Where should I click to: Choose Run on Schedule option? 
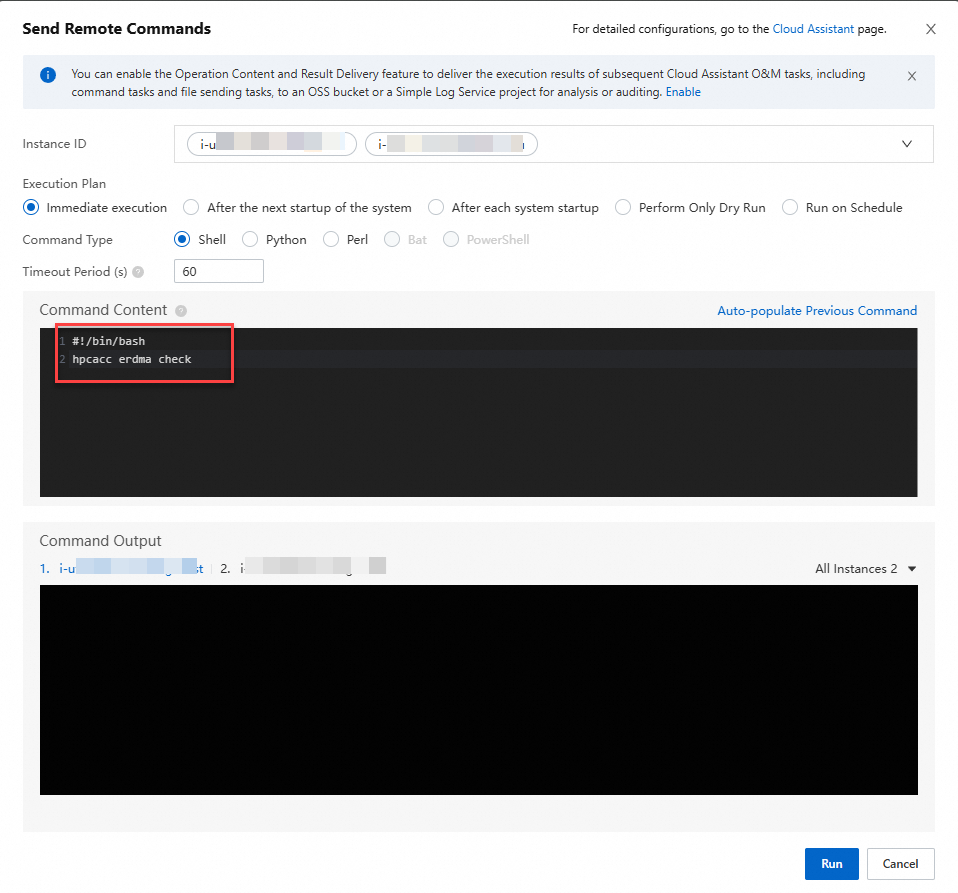coord(790,208)
